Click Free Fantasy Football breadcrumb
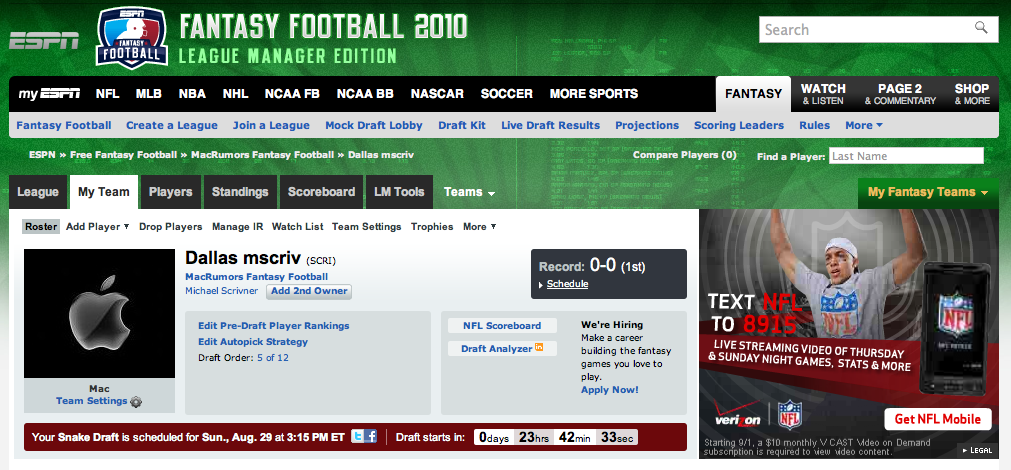 [x=123, y=155]
